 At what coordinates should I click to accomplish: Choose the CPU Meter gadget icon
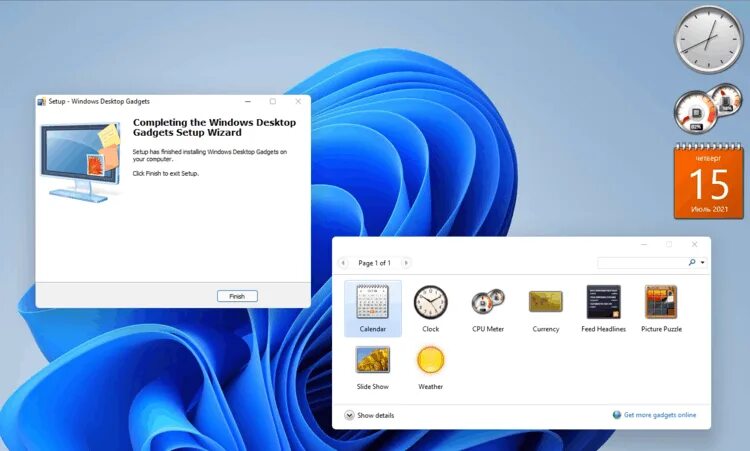tap(488, 302)
